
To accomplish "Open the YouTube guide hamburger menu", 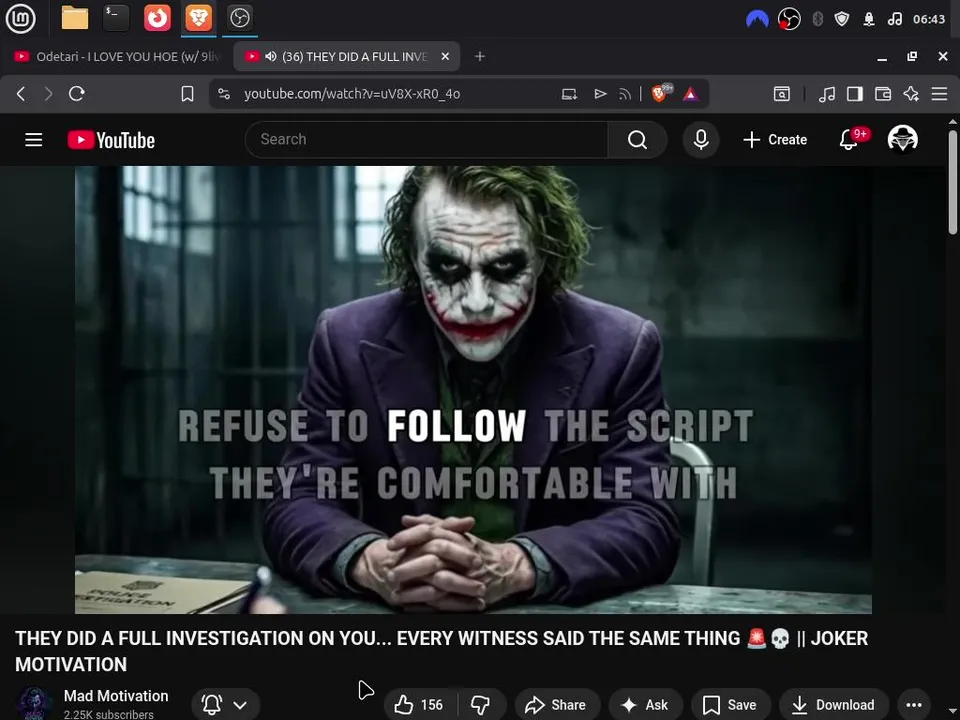I will (x=34, y=140).
